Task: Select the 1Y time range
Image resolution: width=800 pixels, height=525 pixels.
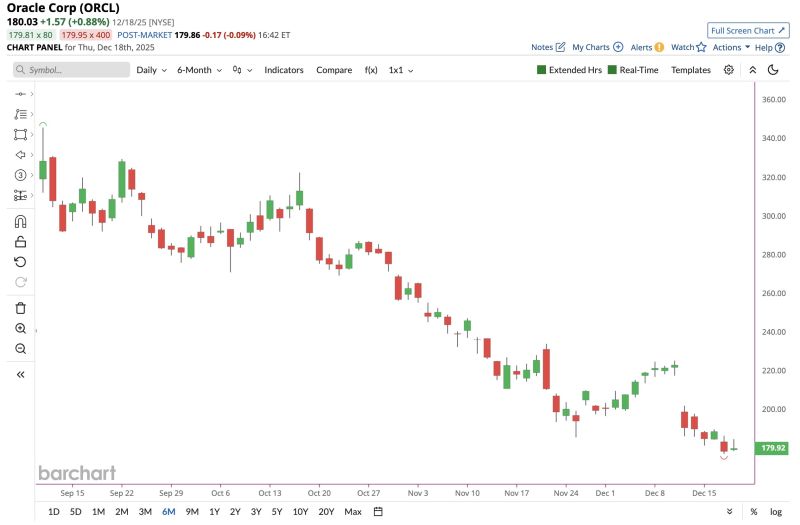Action: [x=214, y=512]
